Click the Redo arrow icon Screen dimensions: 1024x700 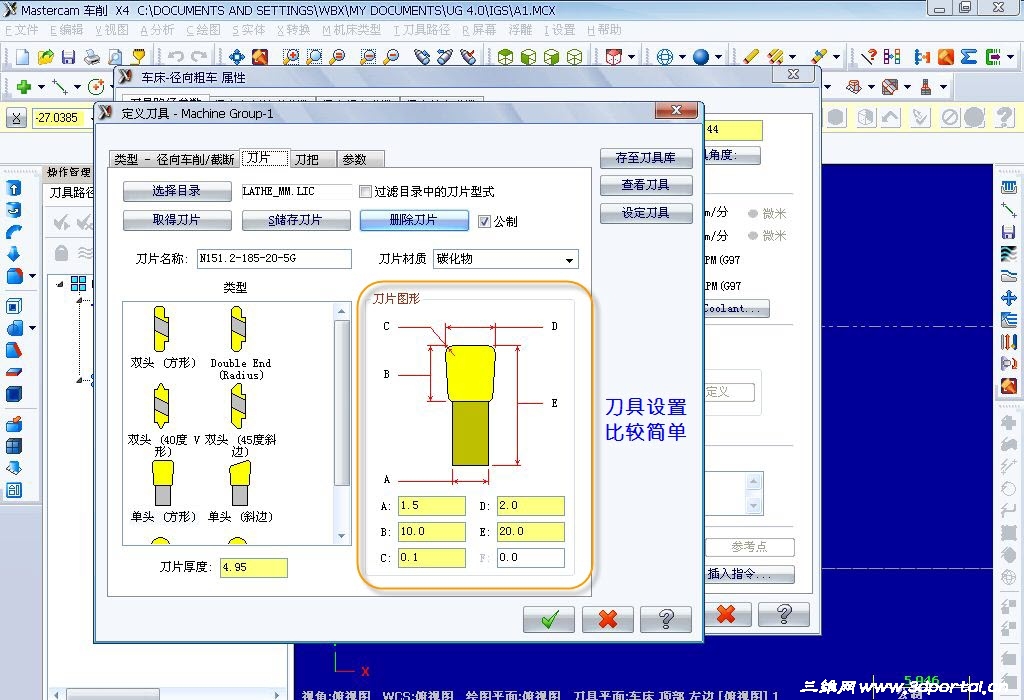(x=199, y=57)
